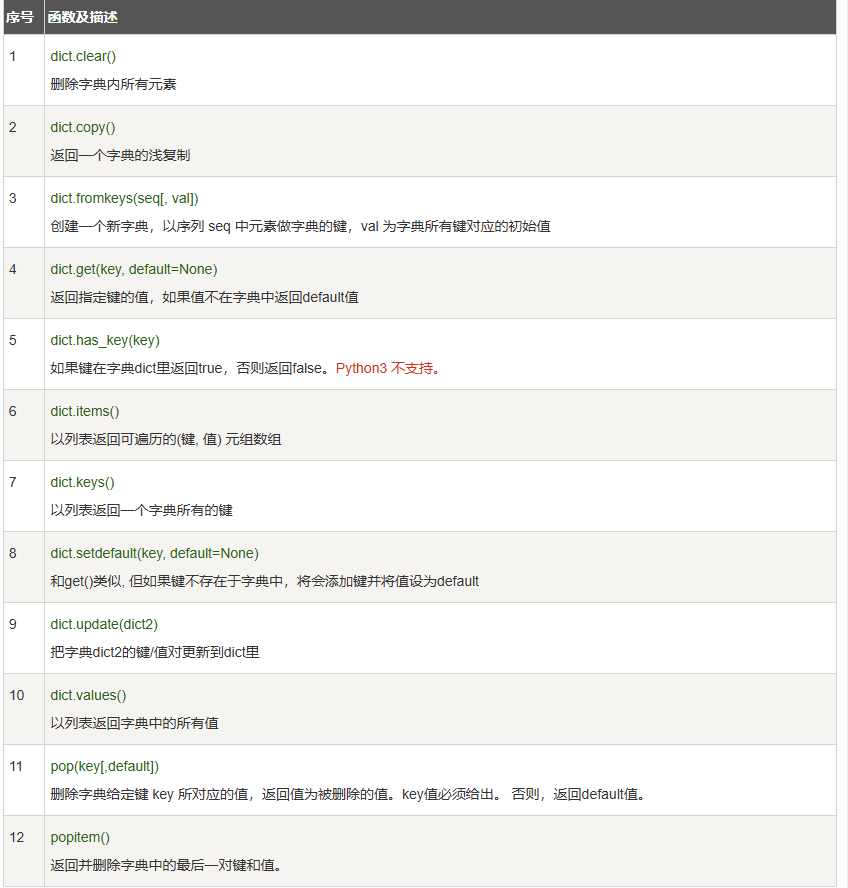This screenshot has height=888, width=848.
Task: Click the dict.clear() function link
Action: tap(83, 57)
